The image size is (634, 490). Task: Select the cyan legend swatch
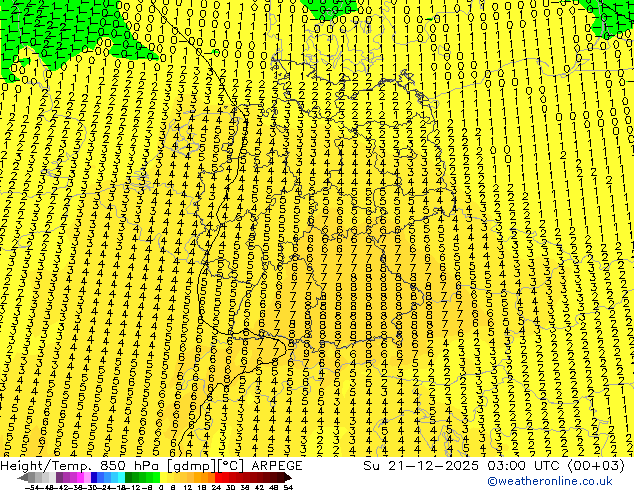121,477
